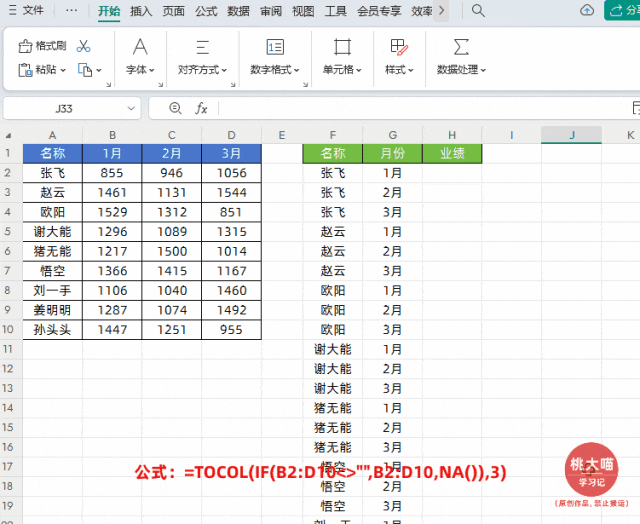Click the search magnifier icon
The height and width of the screenshot is (524, 640).
click(478, 11)
